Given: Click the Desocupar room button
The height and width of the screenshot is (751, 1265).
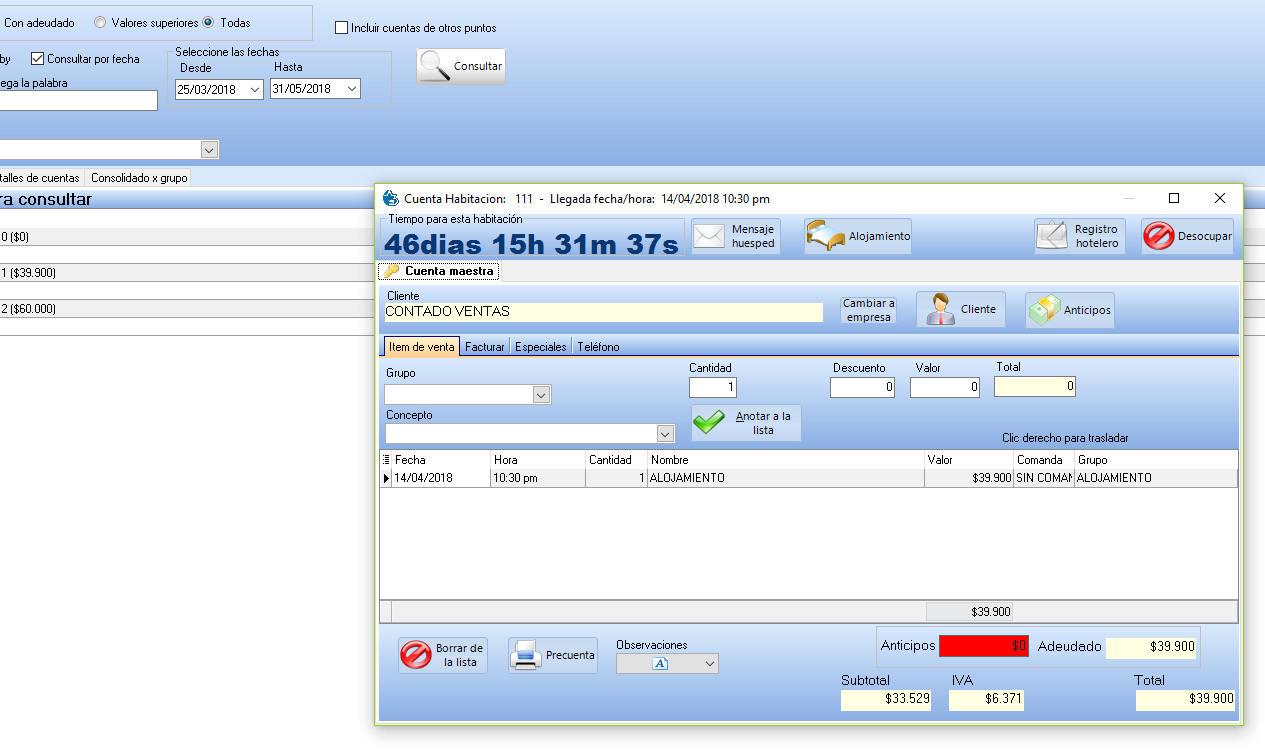Looking at the screenshot, I should [x=1159, y=237].
